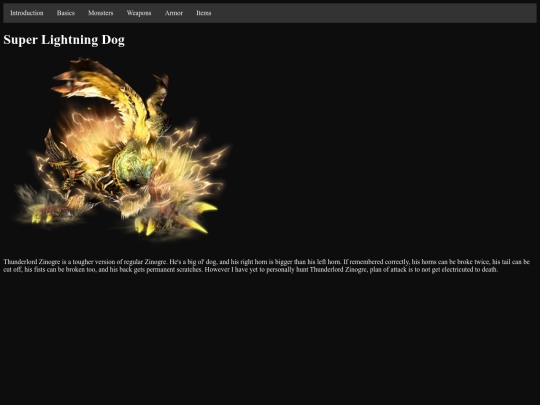Open the Introduction page in the navbar
The image size is (540, 405).
pos(27,13)
